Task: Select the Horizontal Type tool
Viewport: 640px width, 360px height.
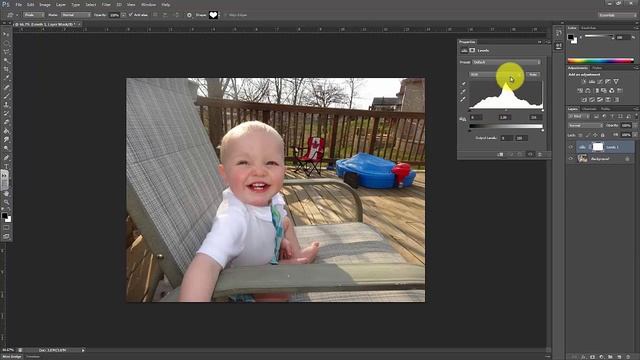Action: 6,167
